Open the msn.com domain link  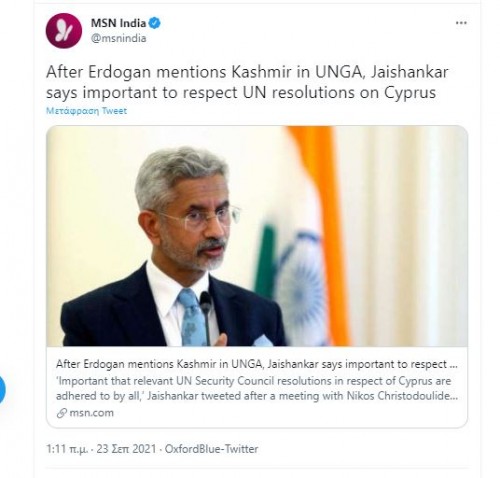(x=91, y=413)
